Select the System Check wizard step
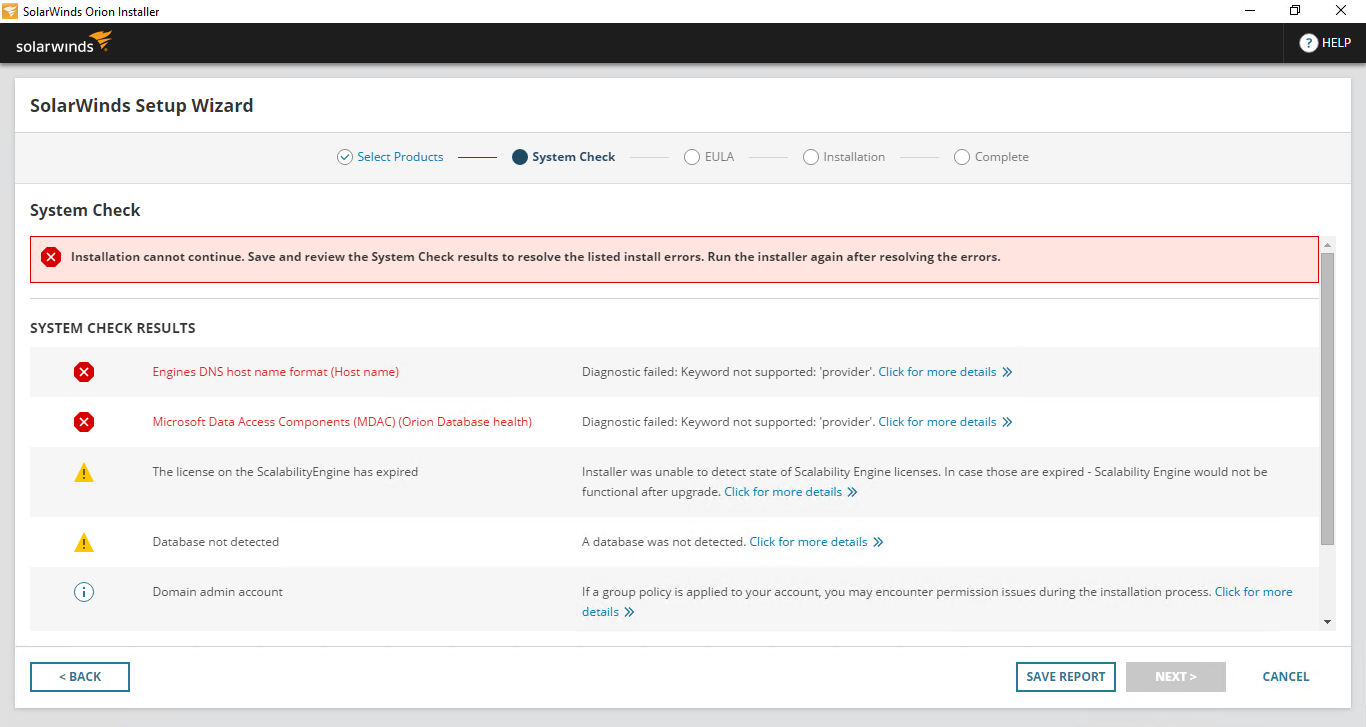Viewport: 1366px width, 727px height. (573, 157)
